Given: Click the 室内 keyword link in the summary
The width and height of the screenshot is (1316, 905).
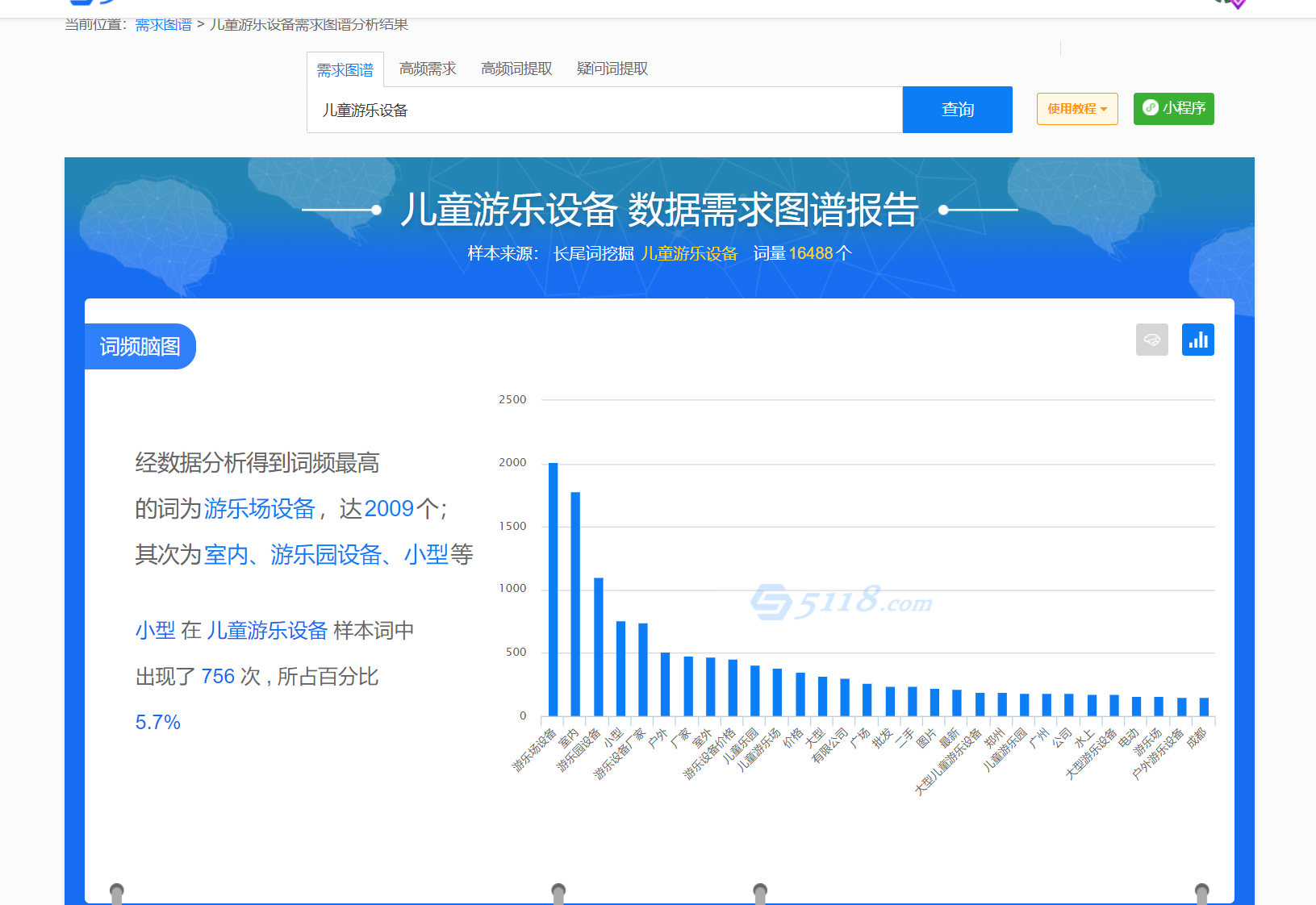Looking at the screenshot, I should click(x=226, y=554).
